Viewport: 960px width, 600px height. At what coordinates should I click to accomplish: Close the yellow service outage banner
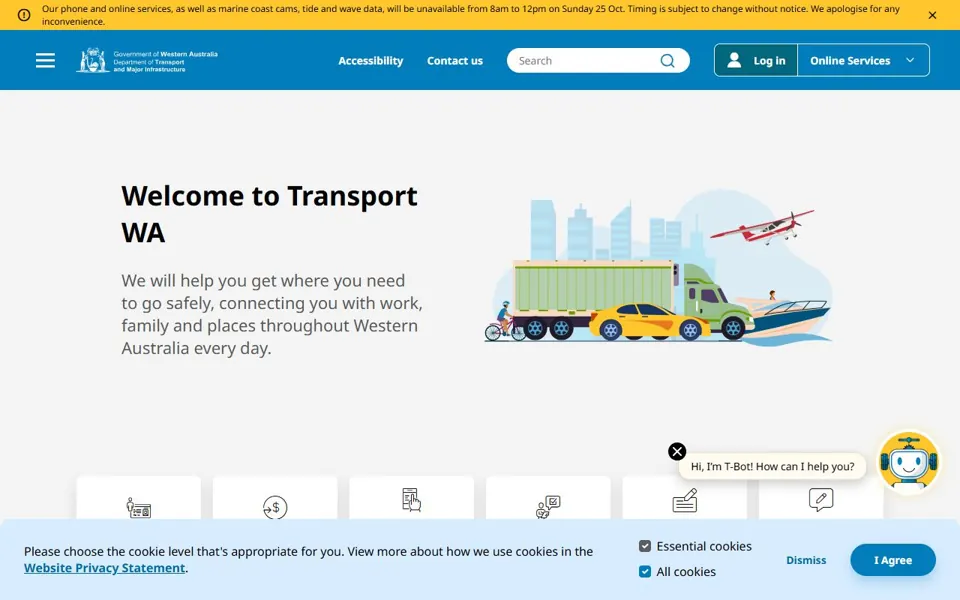[932, 15]
